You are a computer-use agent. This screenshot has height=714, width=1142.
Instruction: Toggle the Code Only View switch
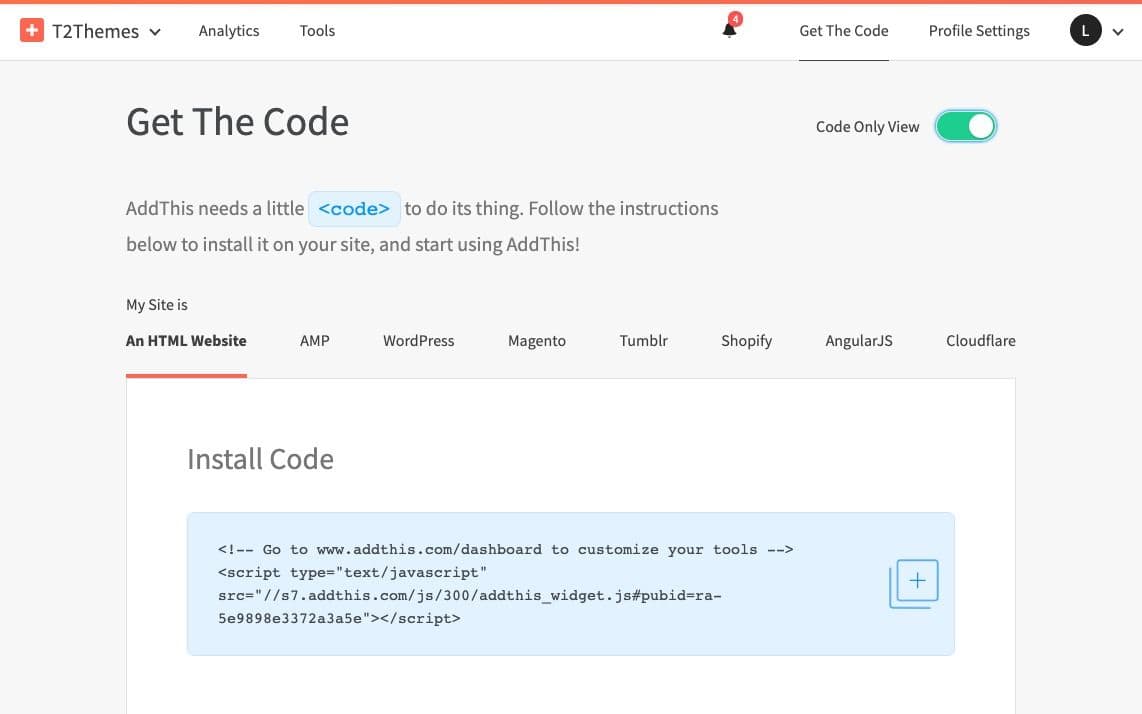pyautogui.click(x=966, y=126)
